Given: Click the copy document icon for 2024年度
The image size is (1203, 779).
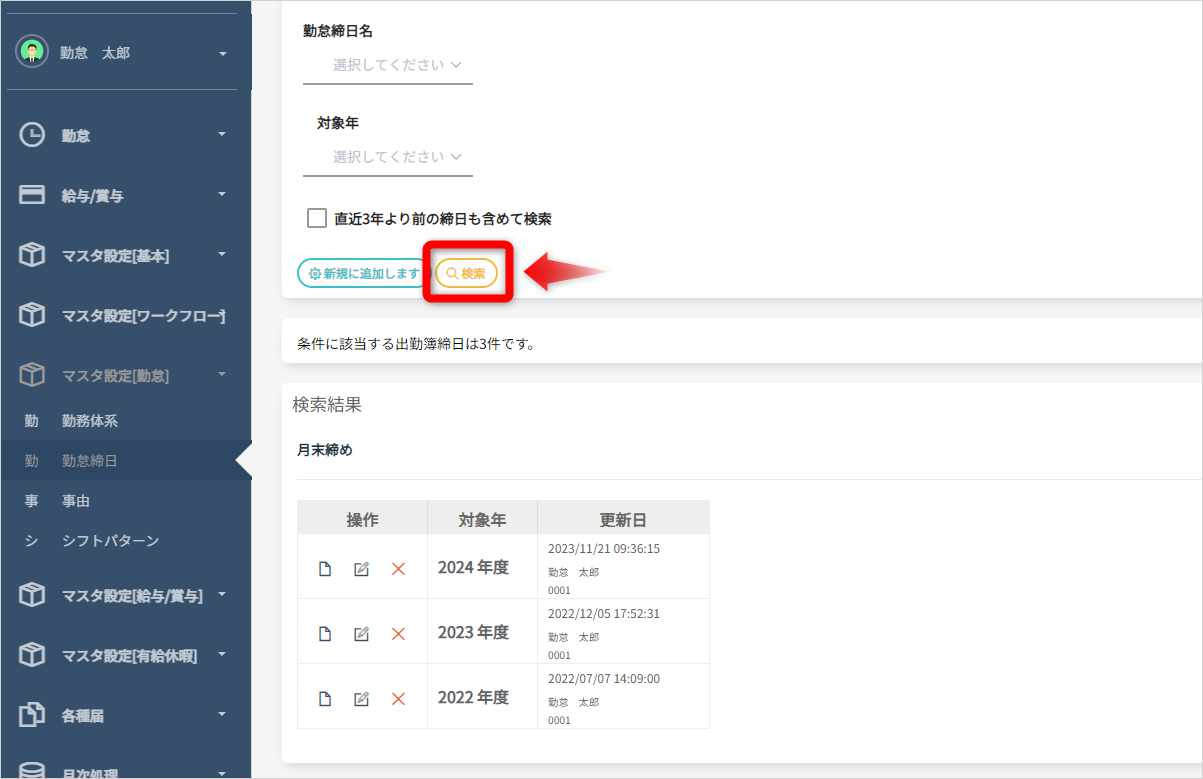Looking at the screenshot, I should click(x=325, y=569).
